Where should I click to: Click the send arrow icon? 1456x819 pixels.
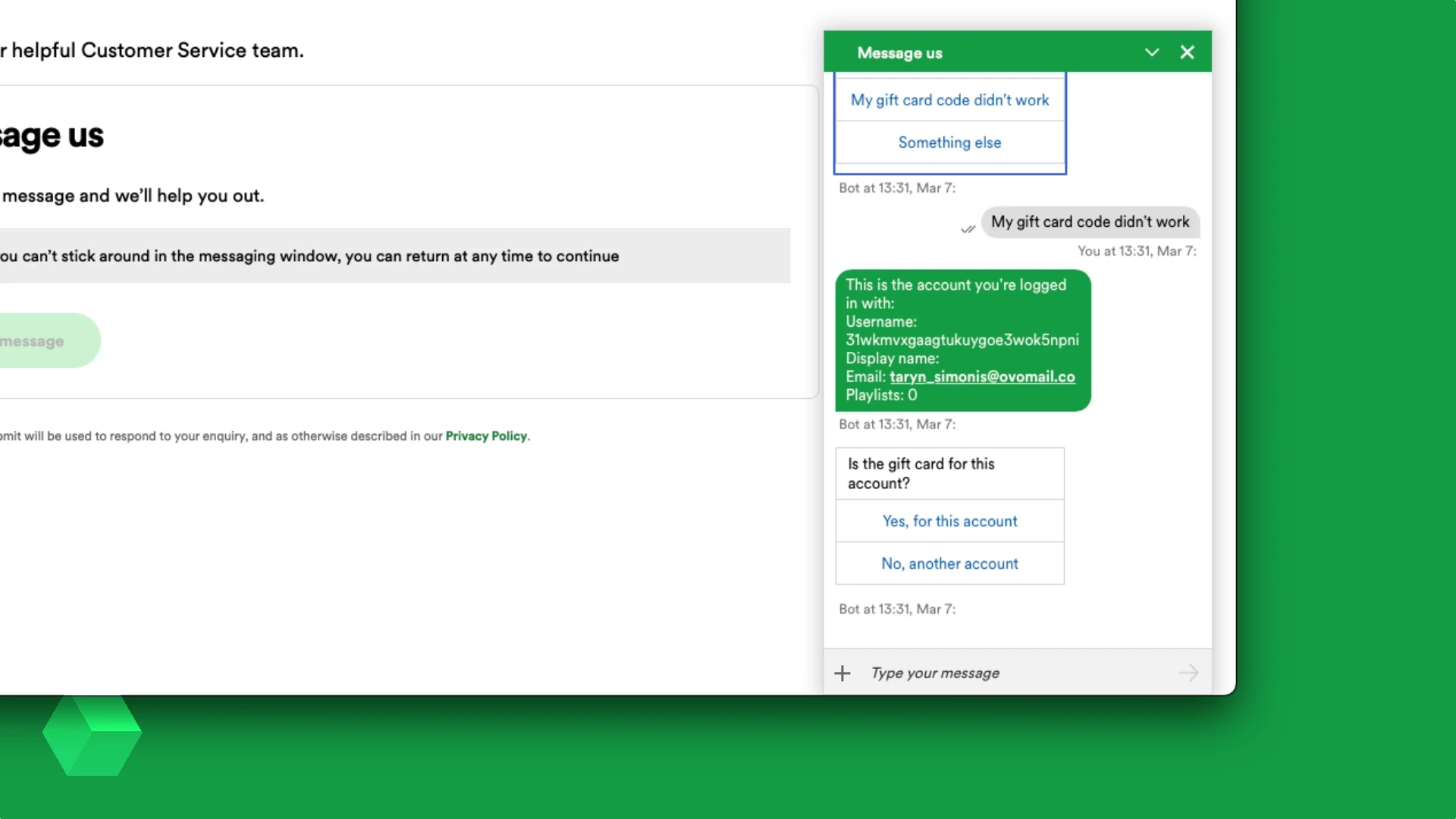1188,673
